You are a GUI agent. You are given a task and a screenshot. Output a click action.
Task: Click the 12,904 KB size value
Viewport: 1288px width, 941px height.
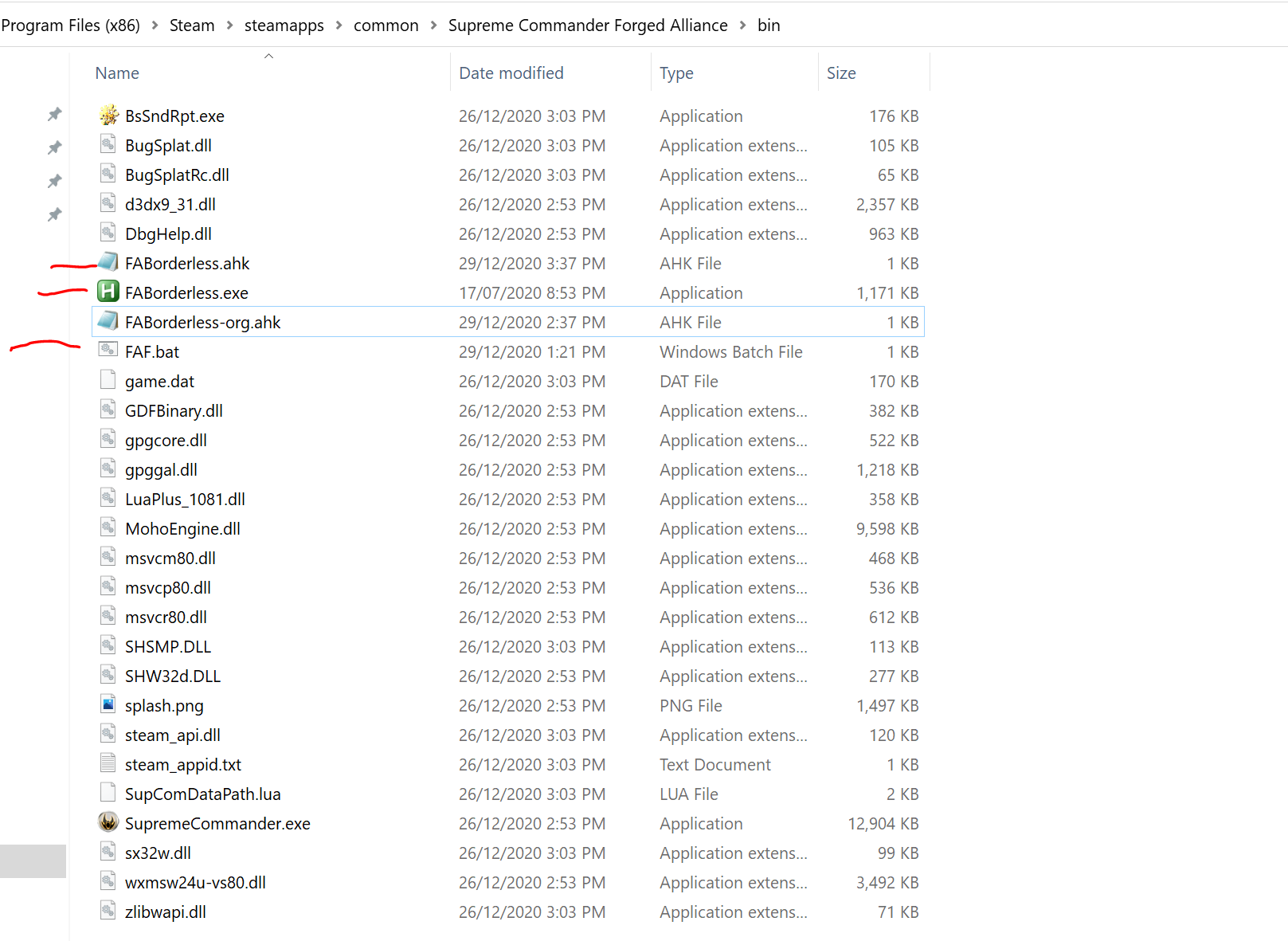tap(883, 824)
